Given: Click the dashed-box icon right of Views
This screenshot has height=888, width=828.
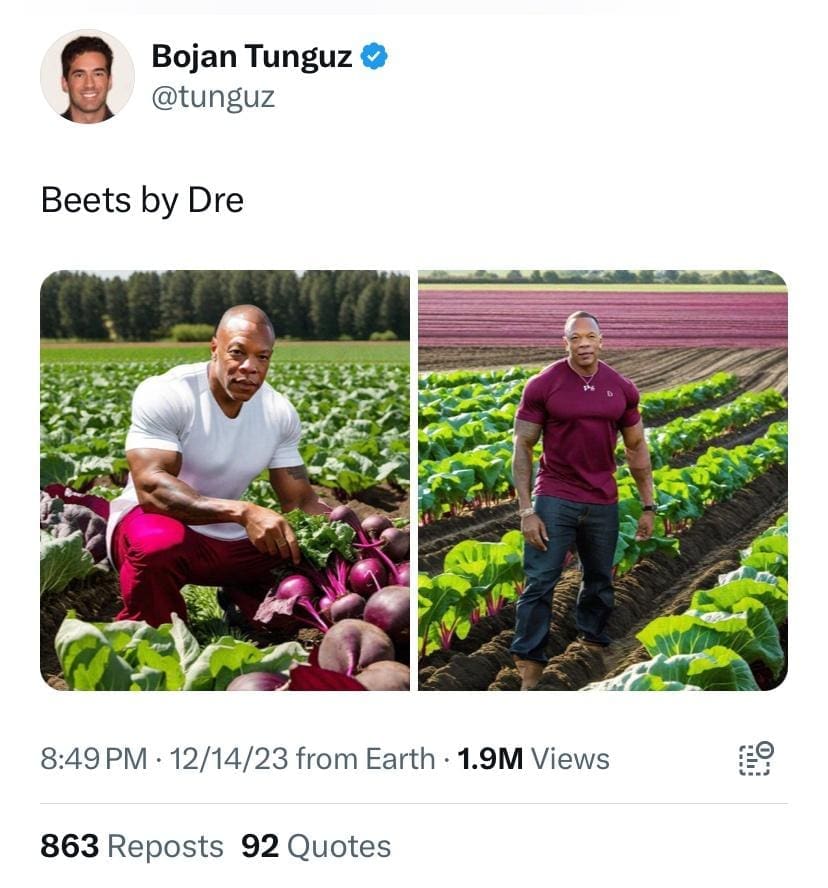Looking at the screenshot, I should [755, 758].
